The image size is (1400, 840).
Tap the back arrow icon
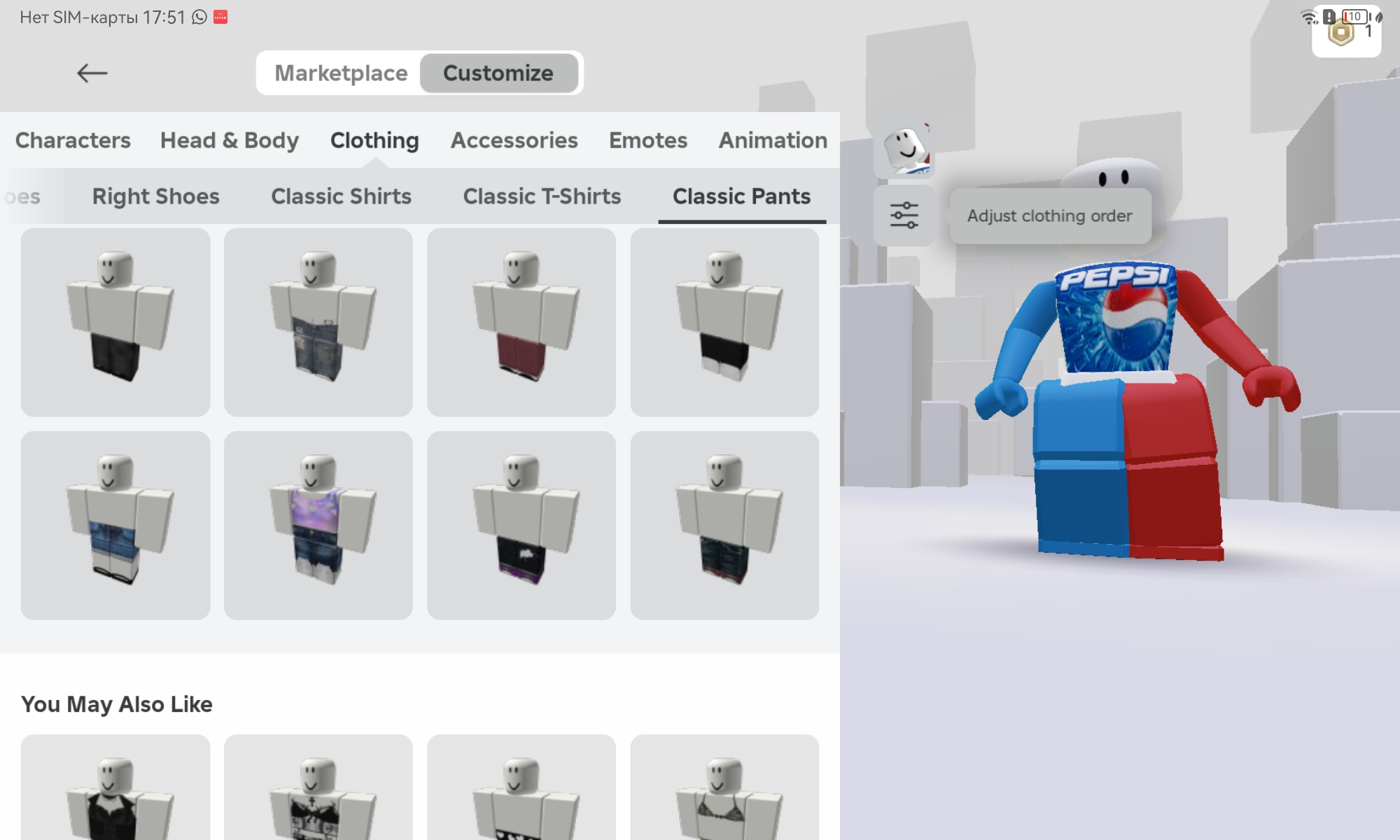[92, 73]
